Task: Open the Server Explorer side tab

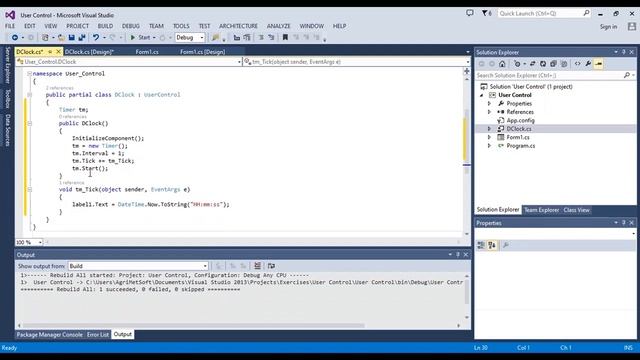Action: pos(7,65)
